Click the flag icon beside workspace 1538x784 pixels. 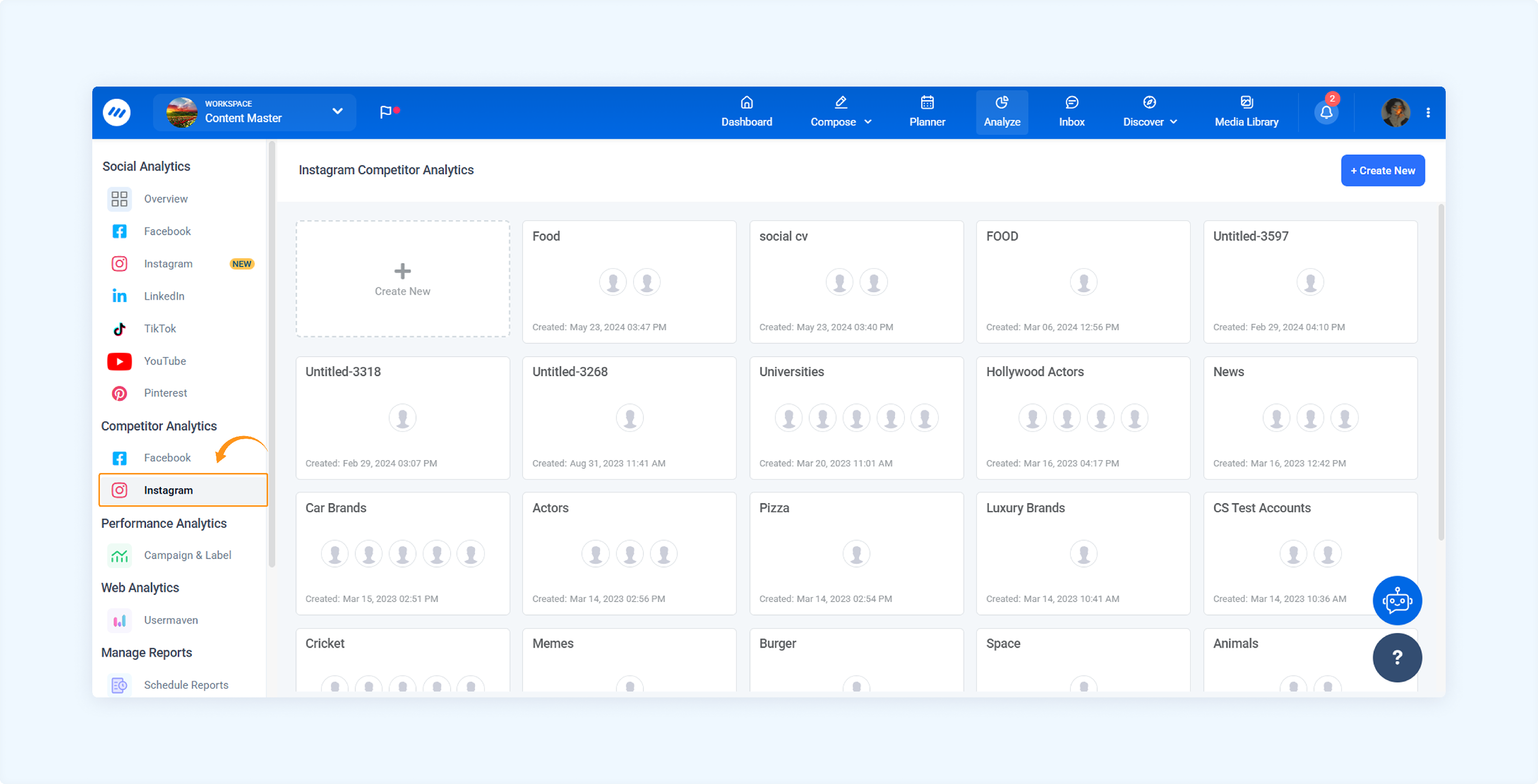pos(386,112)
